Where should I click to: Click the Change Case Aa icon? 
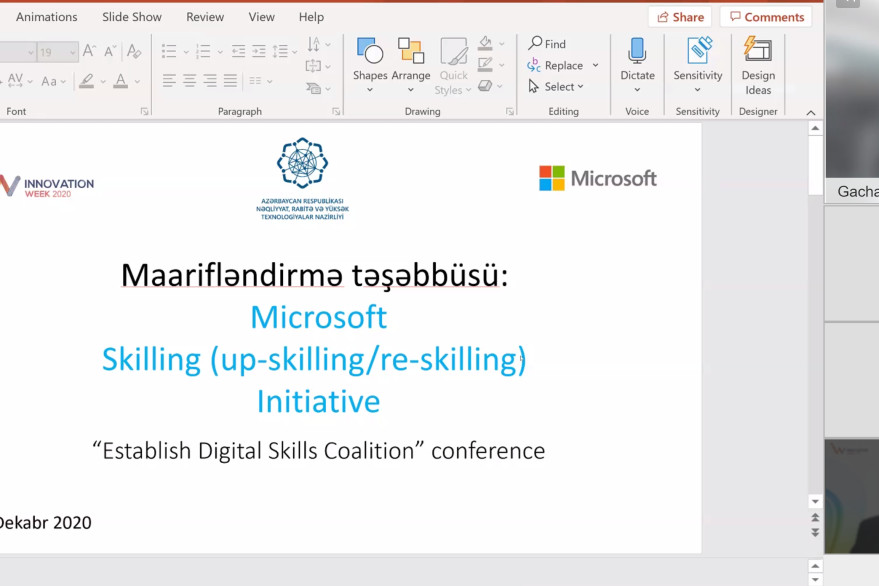(x=49, y=81)
